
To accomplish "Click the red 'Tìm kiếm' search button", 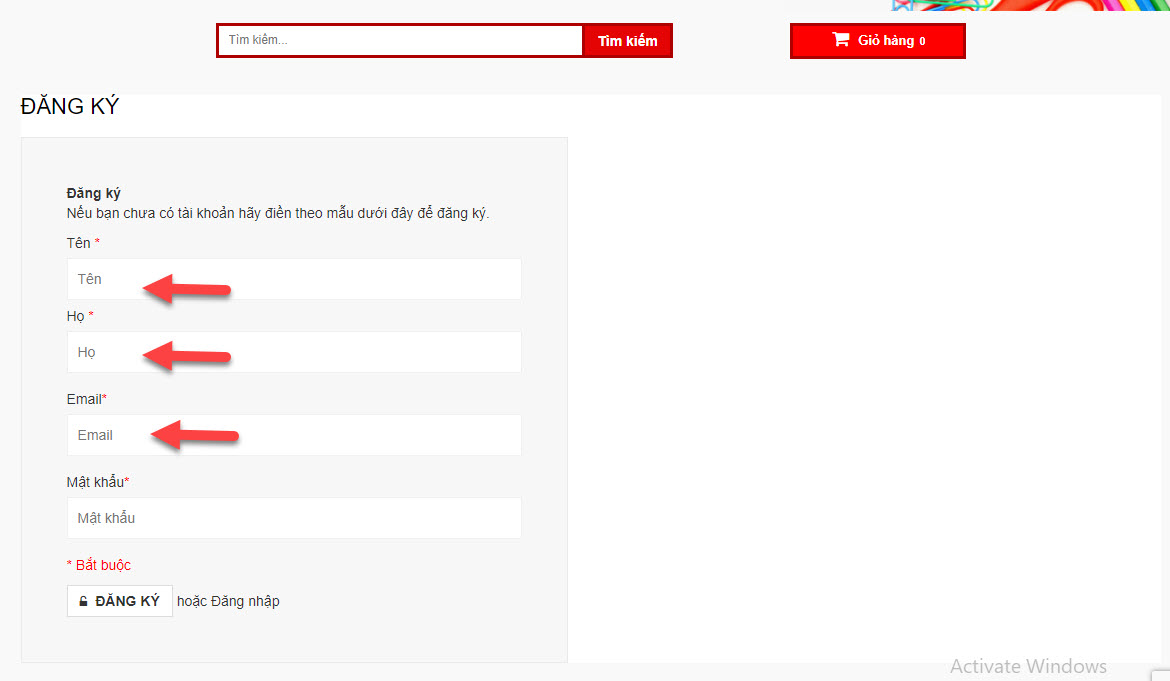I will point(627,41).
